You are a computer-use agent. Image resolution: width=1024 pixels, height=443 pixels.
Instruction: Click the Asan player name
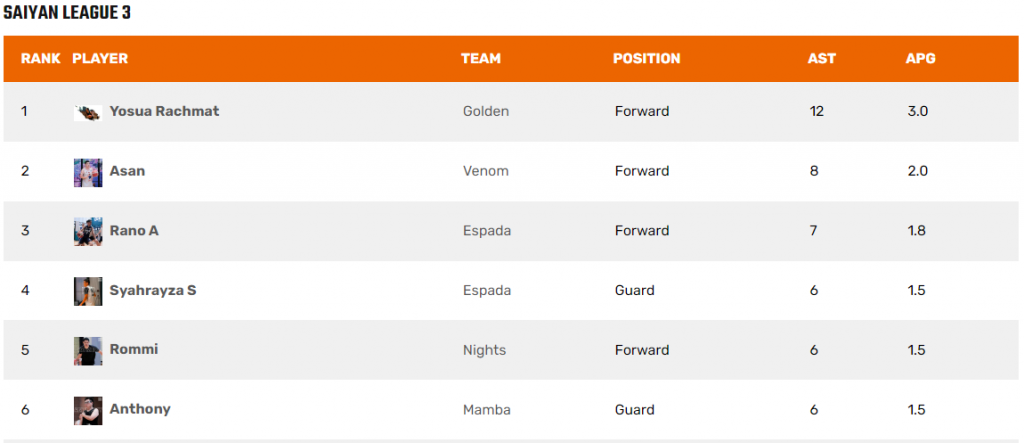click(127, 171)
